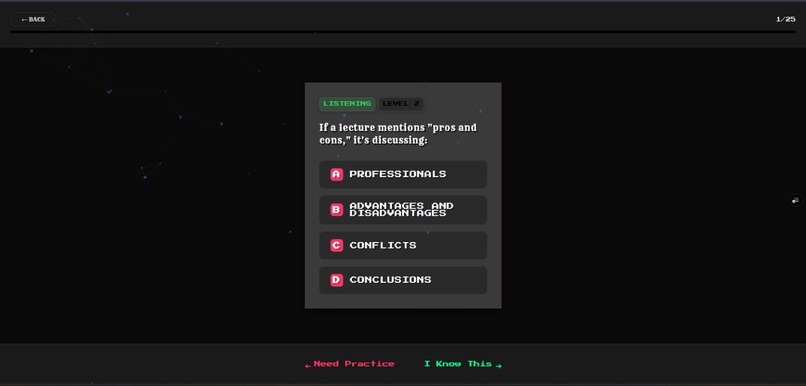Image resolution: width=806 pixels, height=386 pixels.
Task: Click the quiz progress bar
Action: (403, 32)
